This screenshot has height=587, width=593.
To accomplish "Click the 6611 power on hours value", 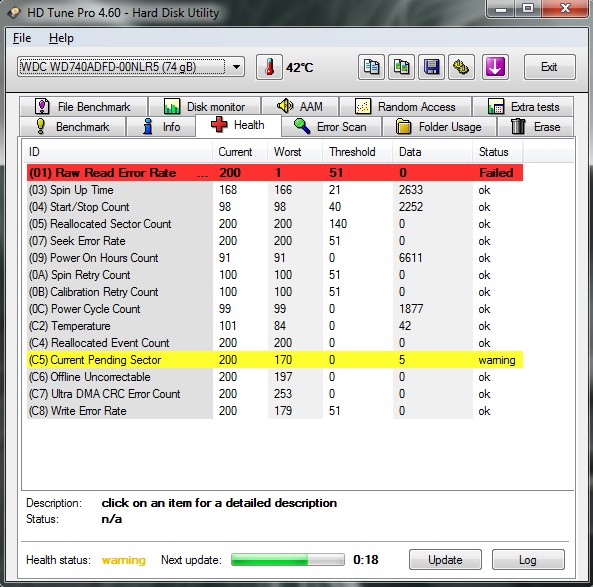I will coord(411,258).
